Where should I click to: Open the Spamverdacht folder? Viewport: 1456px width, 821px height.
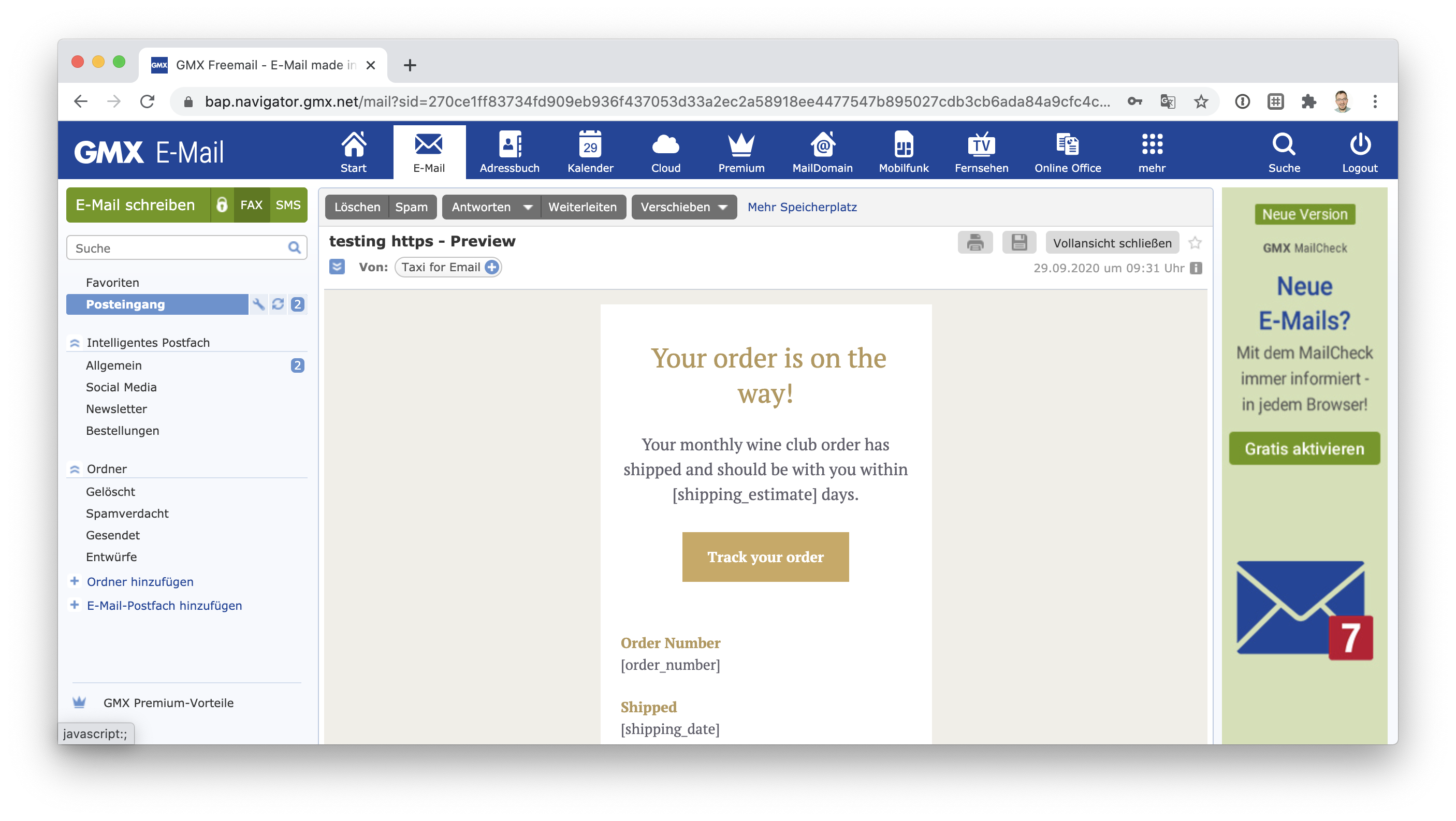click(127, 513)
